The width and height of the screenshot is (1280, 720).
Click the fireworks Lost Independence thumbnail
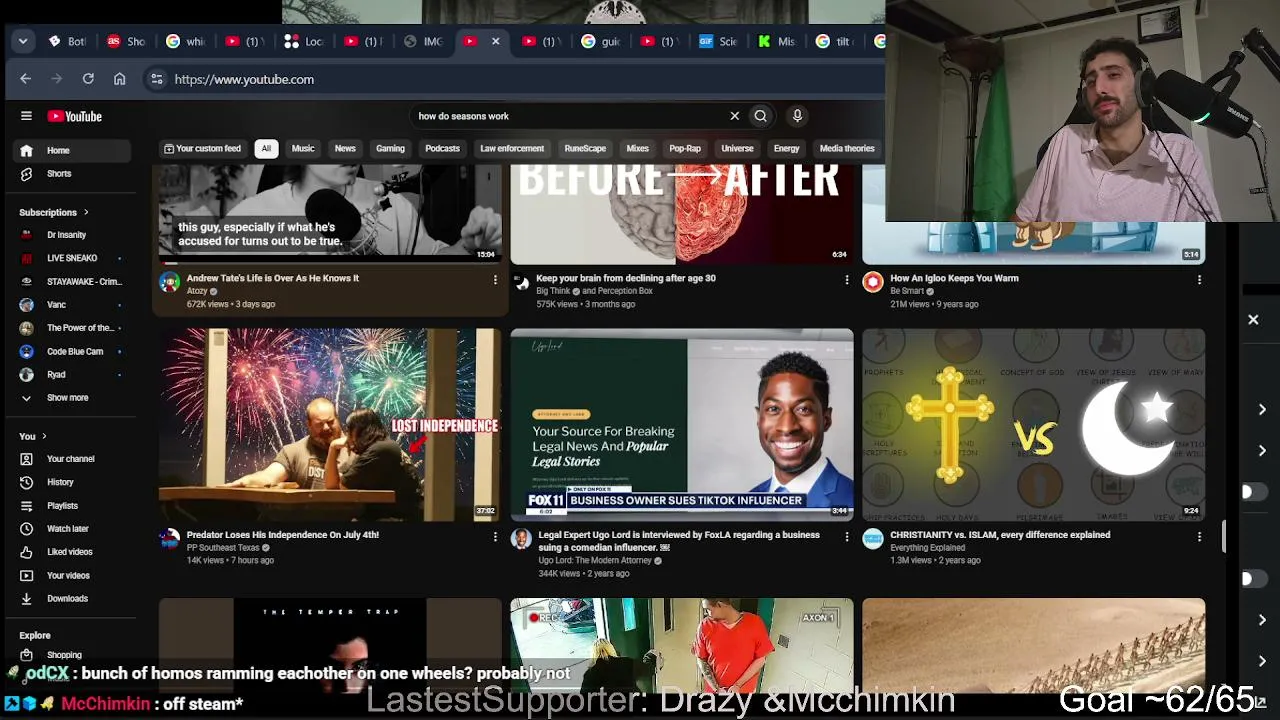coord(330,425)
